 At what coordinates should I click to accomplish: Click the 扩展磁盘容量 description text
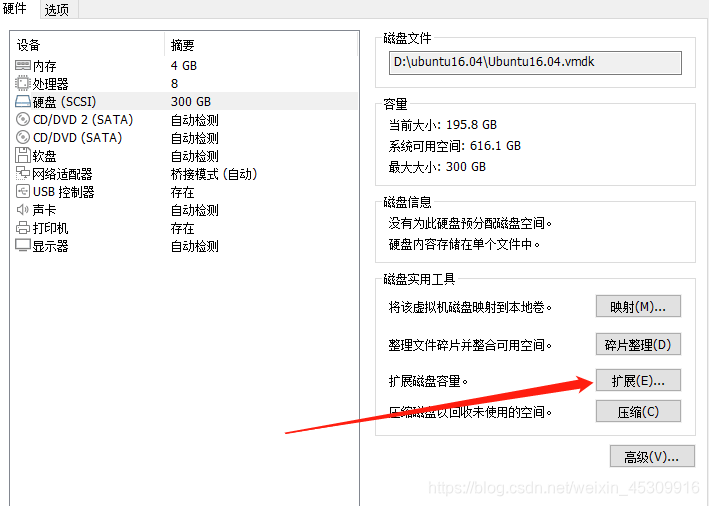[428, 381]
